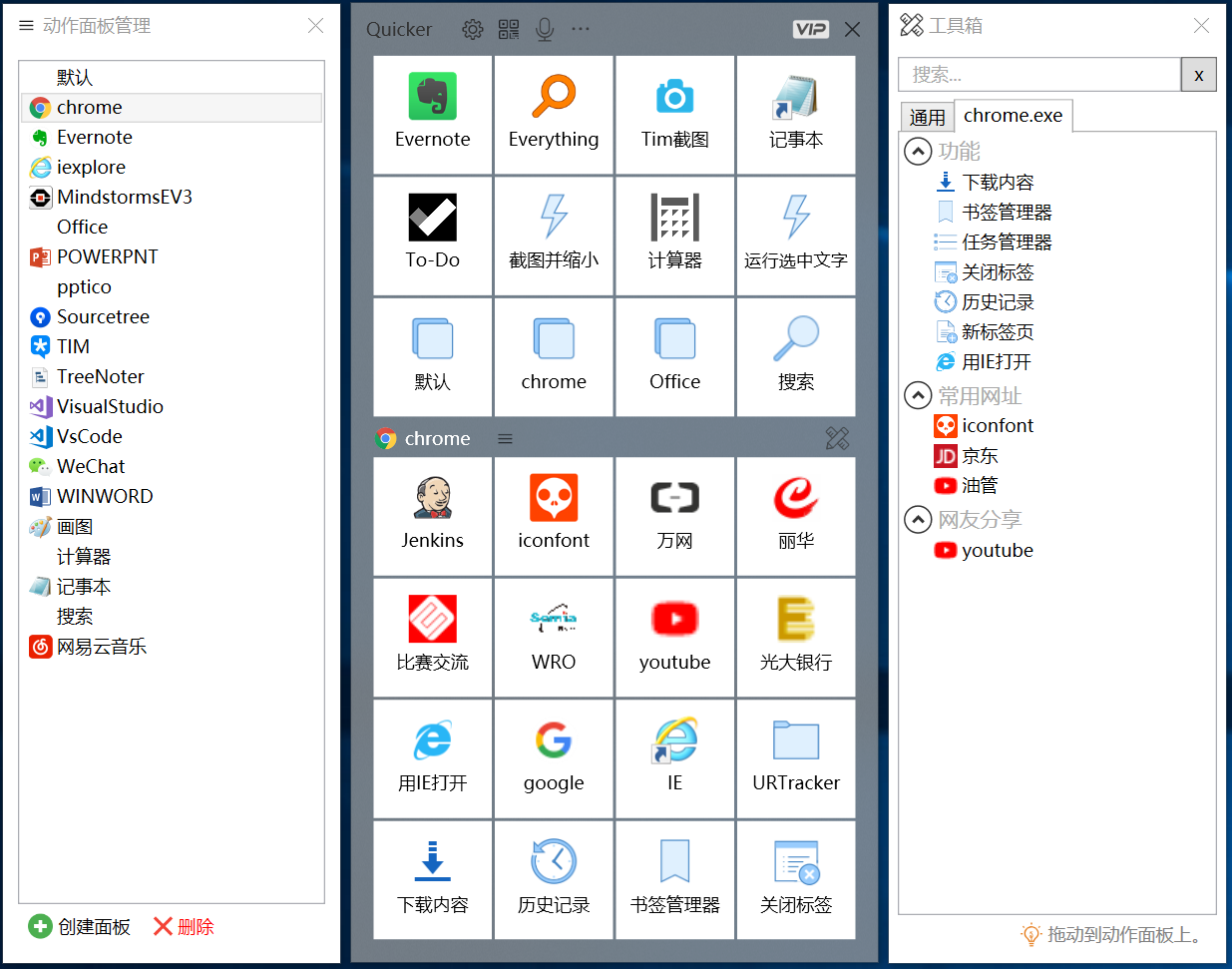Click the toolbox search field

[x=1039, y=75]
